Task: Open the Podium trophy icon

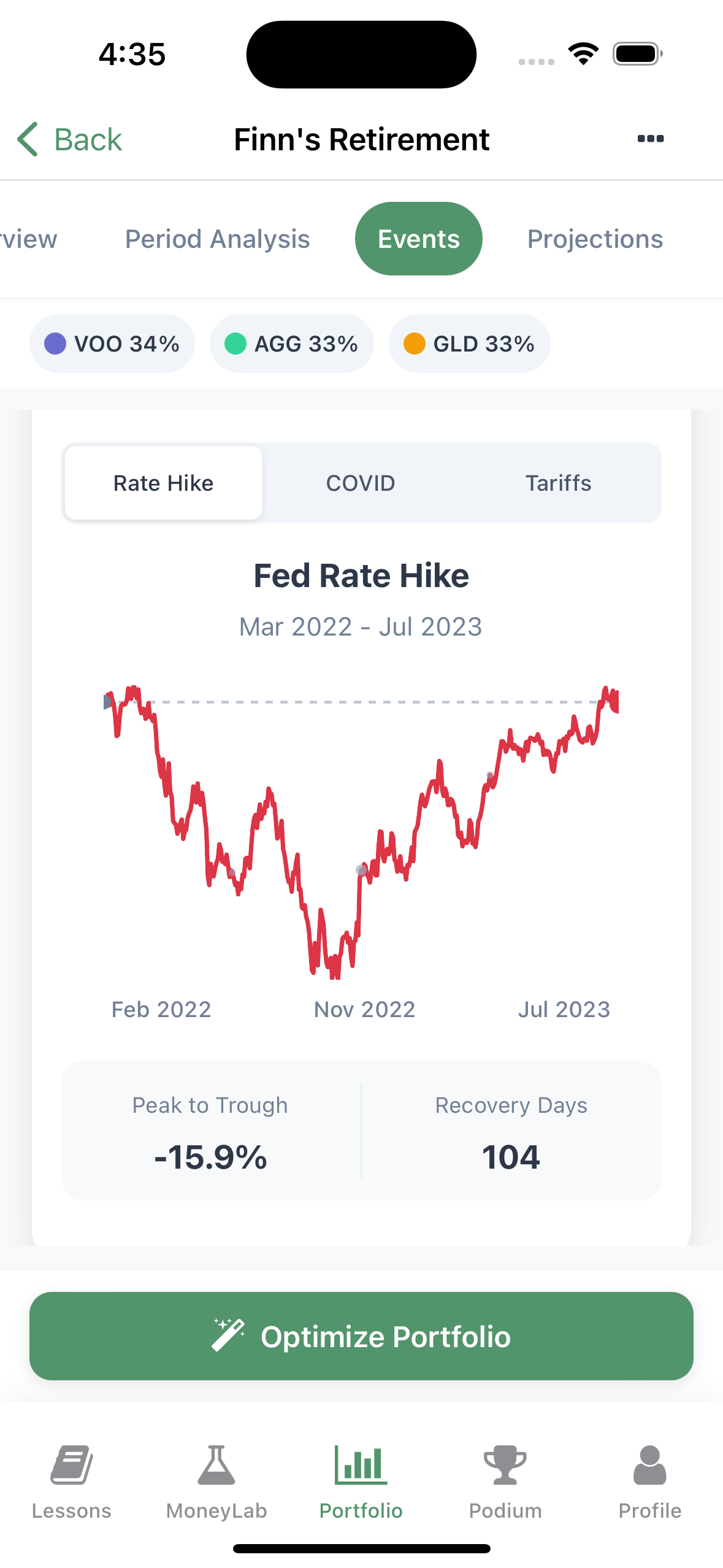Action: pos(505,1465)
